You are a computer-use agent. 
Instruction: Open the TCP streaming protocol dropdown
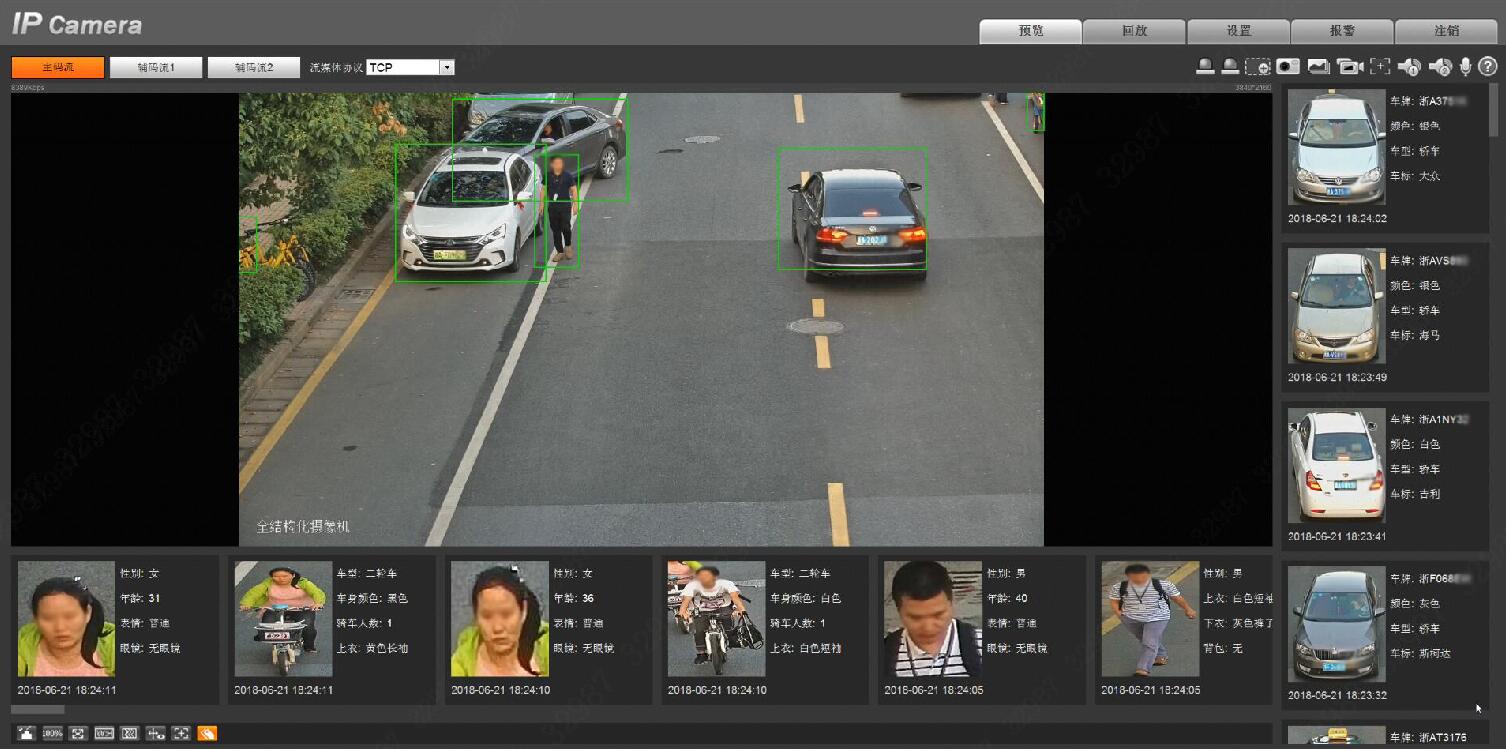411,67
